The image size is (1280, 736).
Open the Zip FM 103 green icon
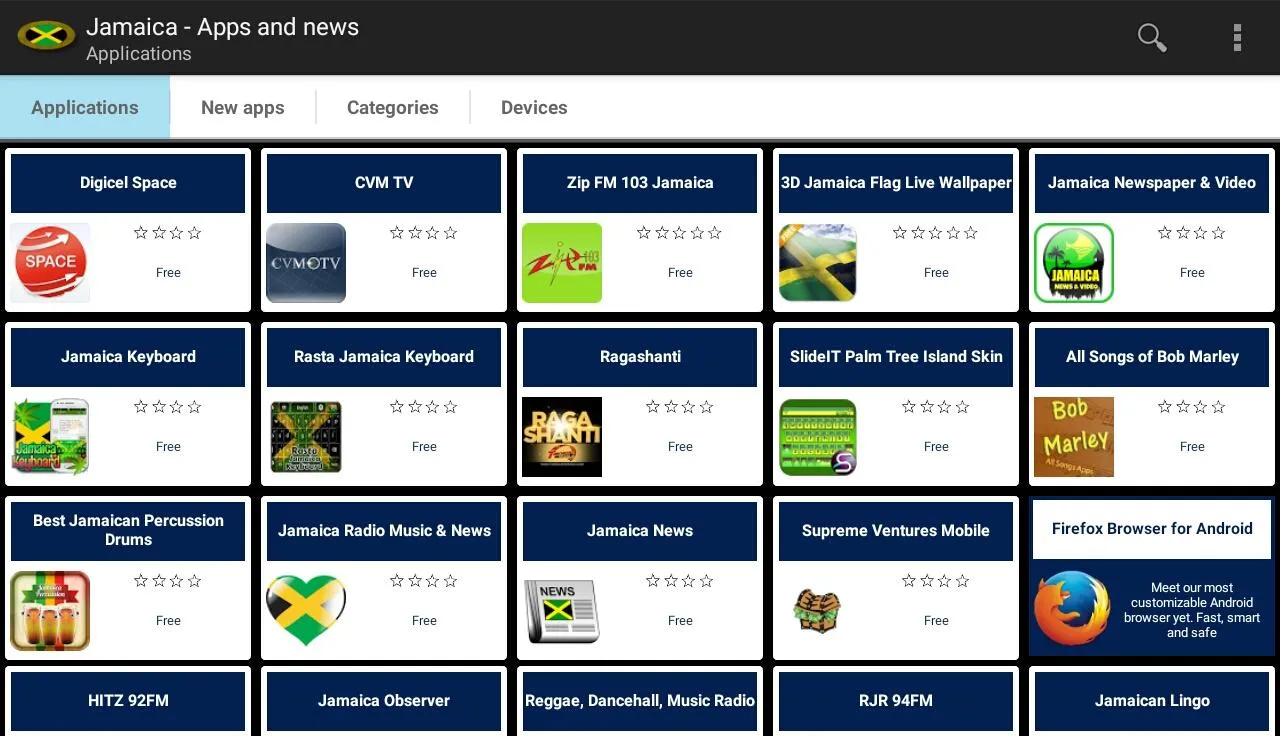point(562,263)
